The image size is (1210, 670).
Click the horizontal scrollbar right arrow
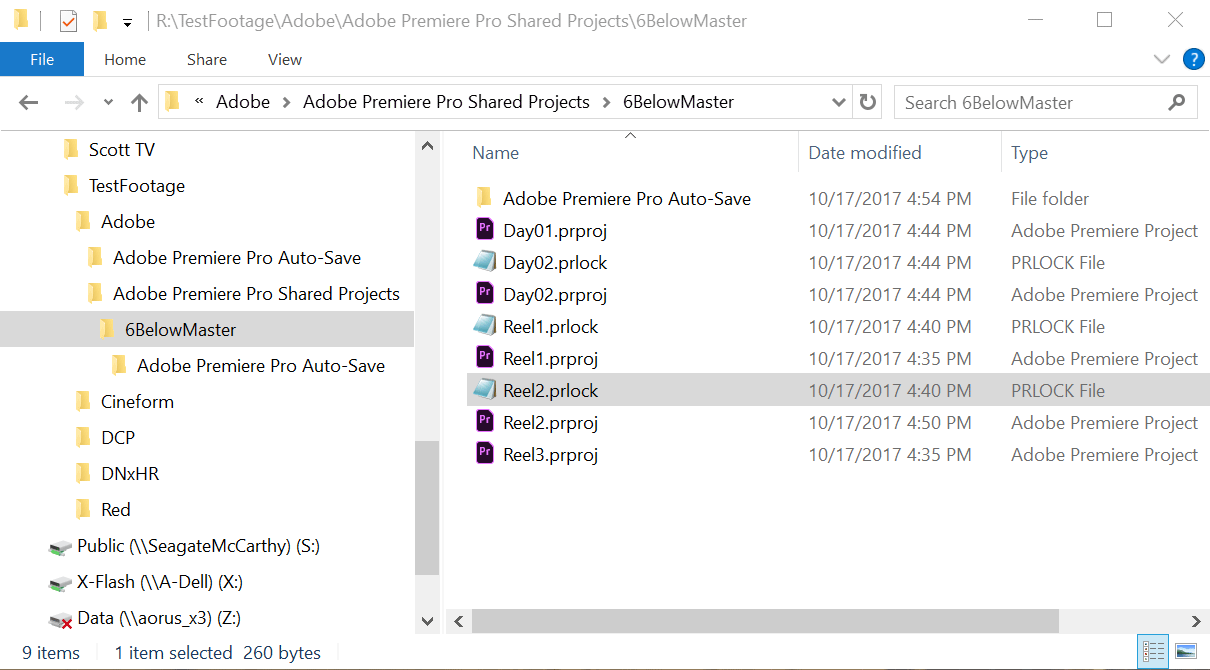(1196, 620)
